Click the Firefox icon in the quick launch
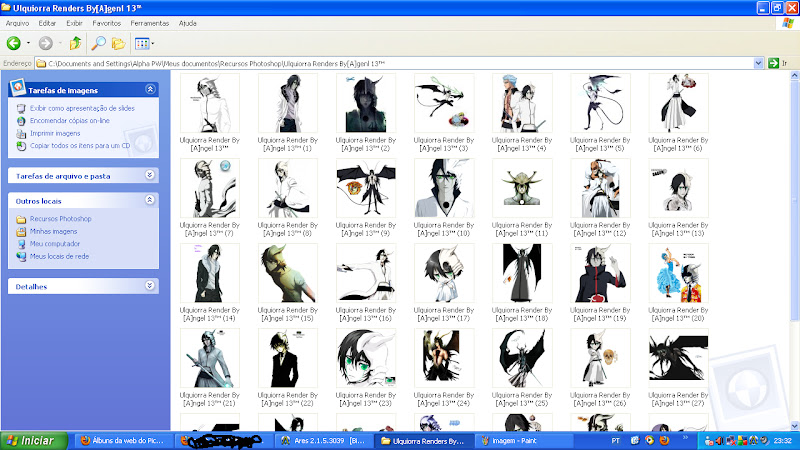This screenshot has width=800, height=450. pos(664,440)
